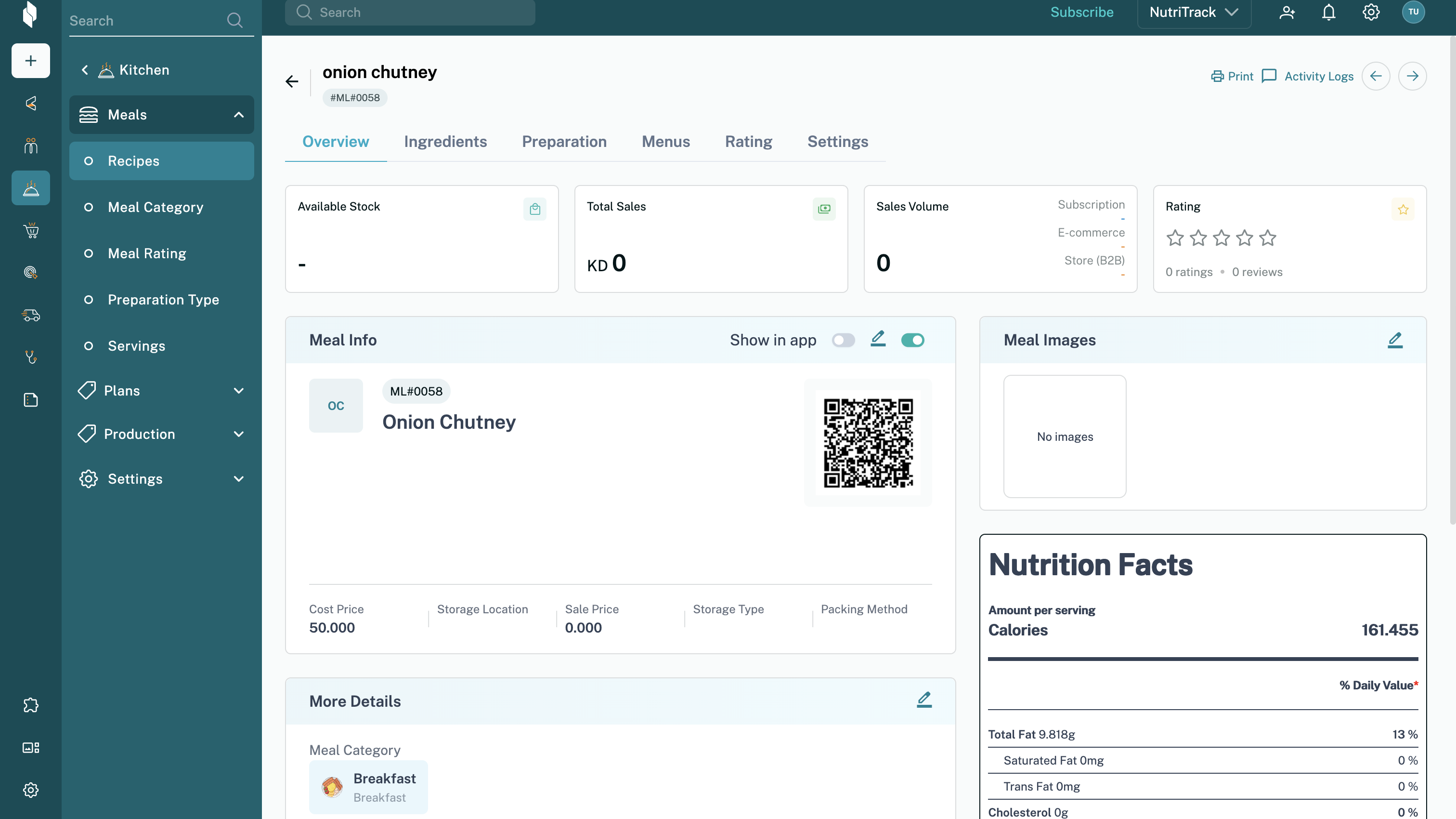This screenshot has height=819, width=1456.
Task: Click the Print button
Action: 1232,76
